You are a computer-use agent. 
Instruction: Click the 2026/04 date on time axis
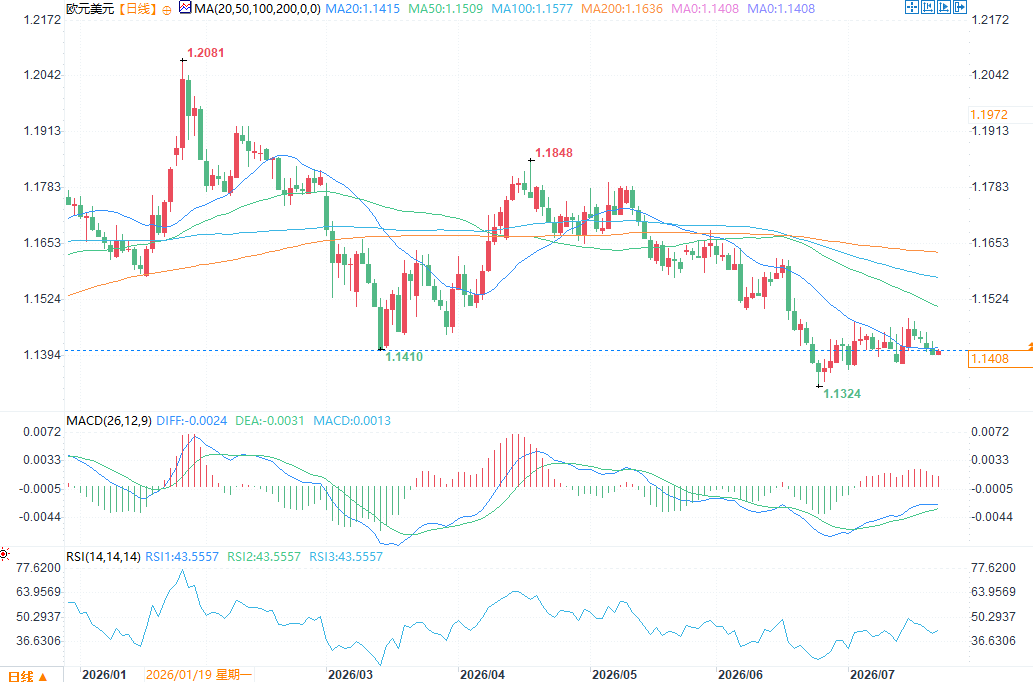pos(482,674)
